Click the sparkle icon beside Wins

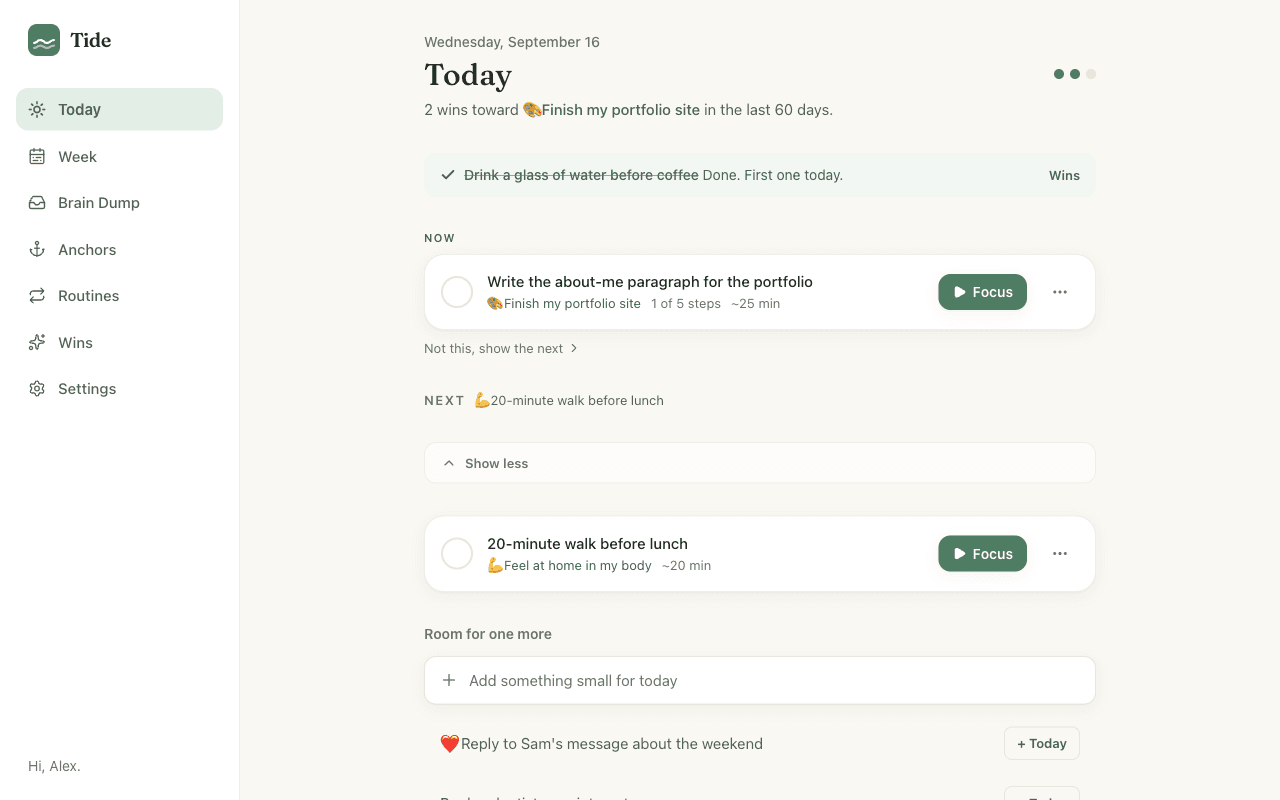coord(37,342)
